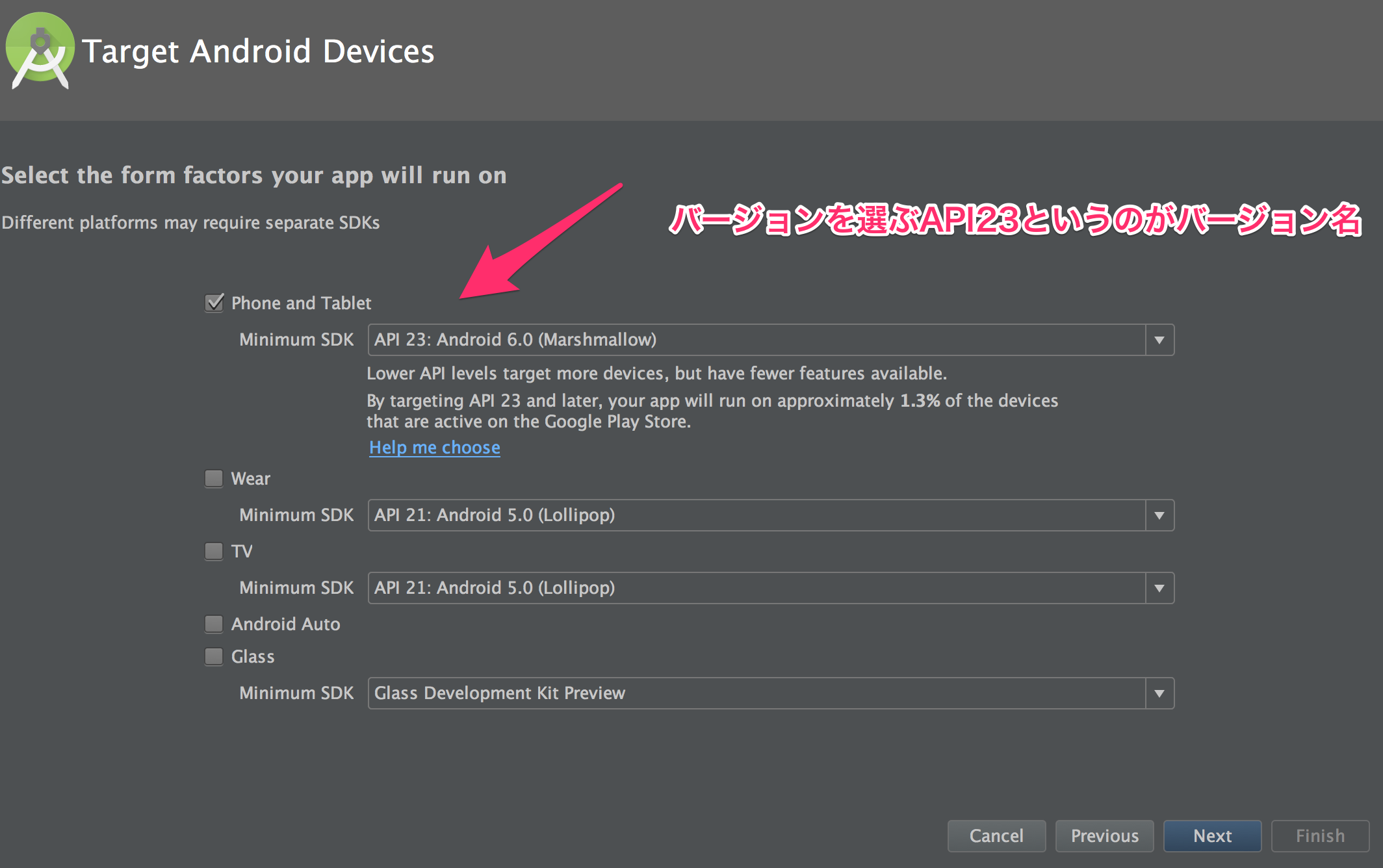Open the TV Minimum SDK dropdown arrow
Screen dimensions: 1383x868
point(1159,588)
